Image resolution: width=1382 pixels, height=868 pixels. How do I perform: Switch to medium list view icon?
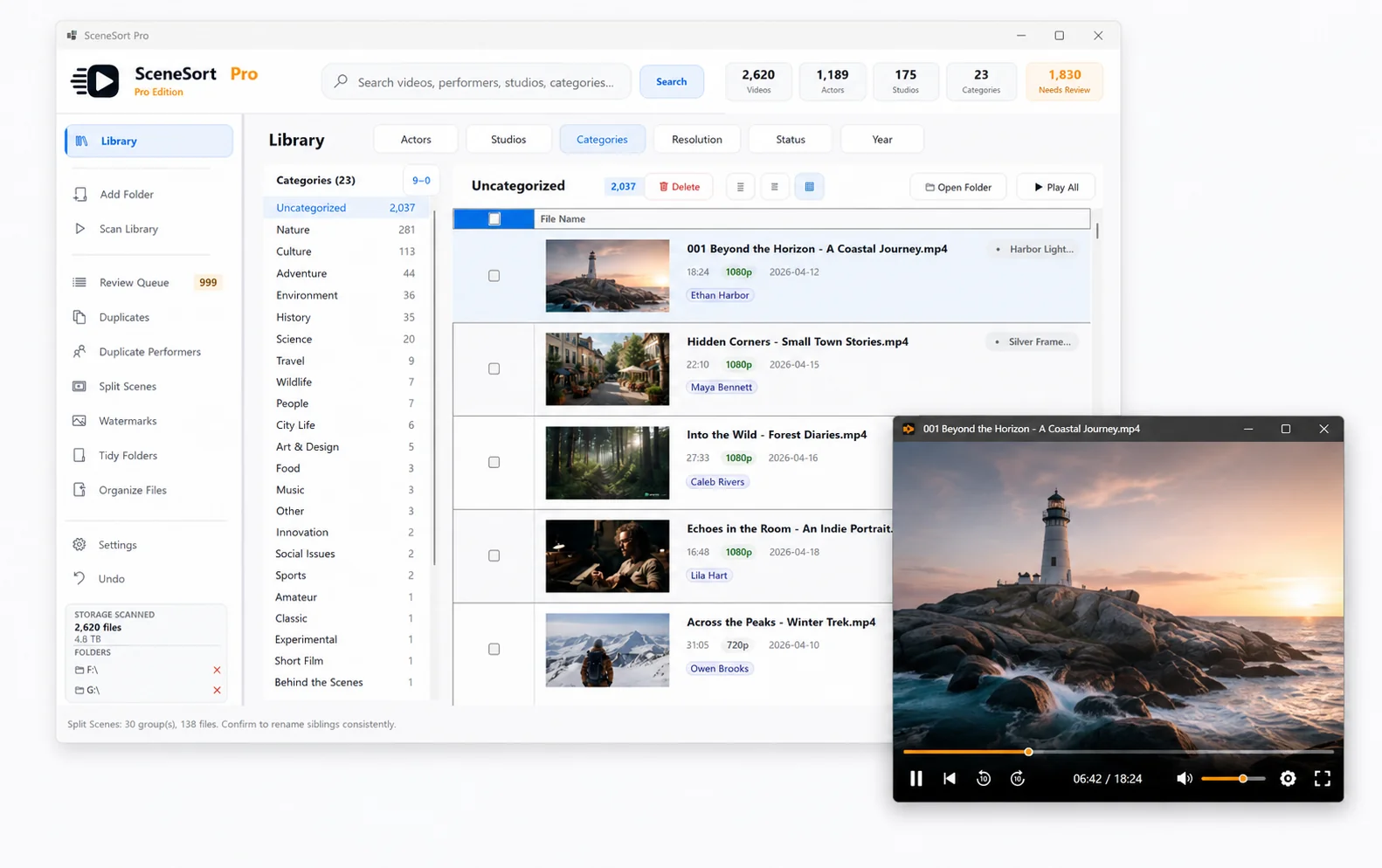774,187
